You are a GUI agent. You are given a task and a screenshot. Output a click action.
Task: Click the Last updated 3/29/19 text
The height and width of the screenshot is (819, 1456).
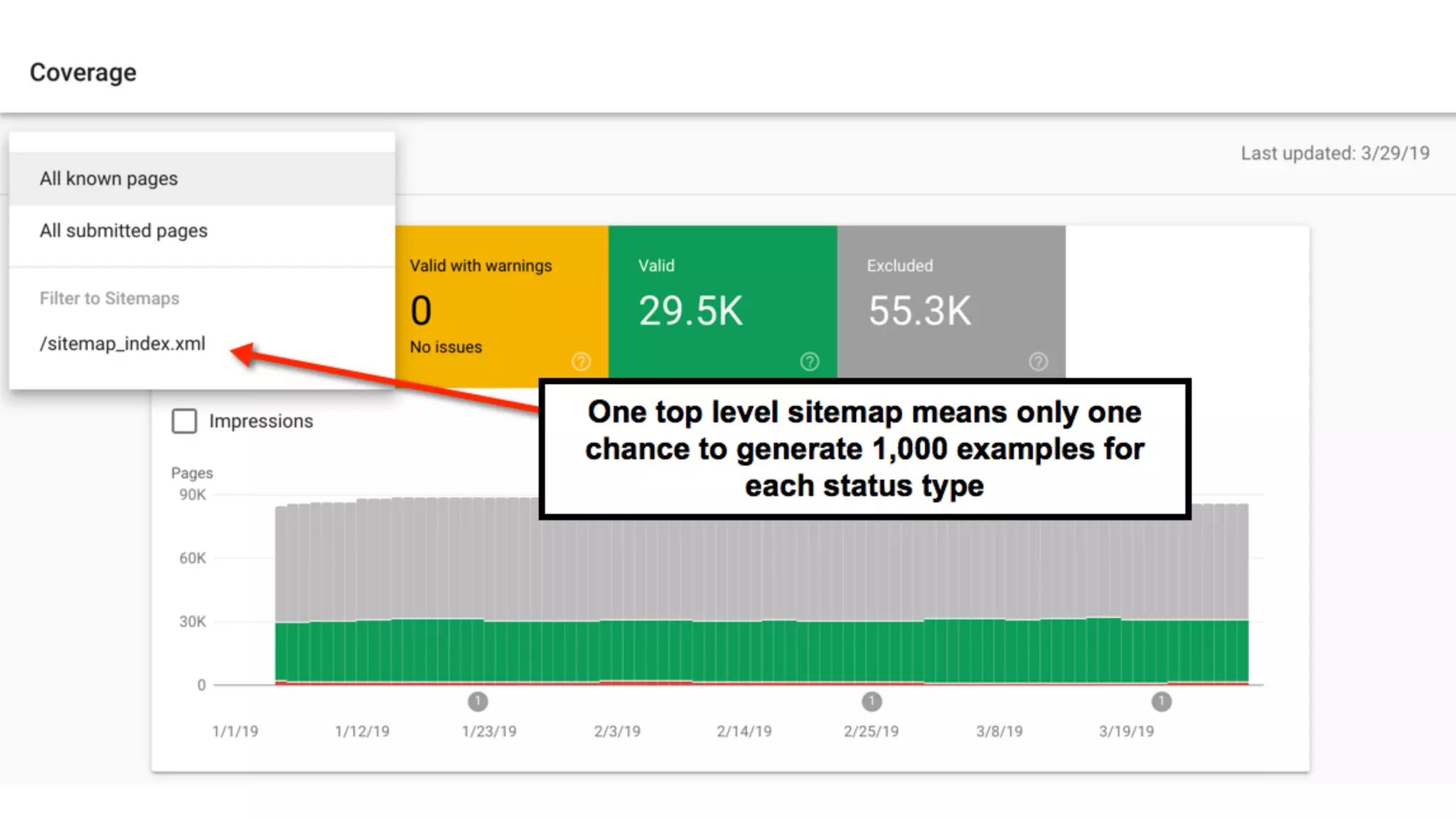pyautogui.click(x=1334, y=153)
